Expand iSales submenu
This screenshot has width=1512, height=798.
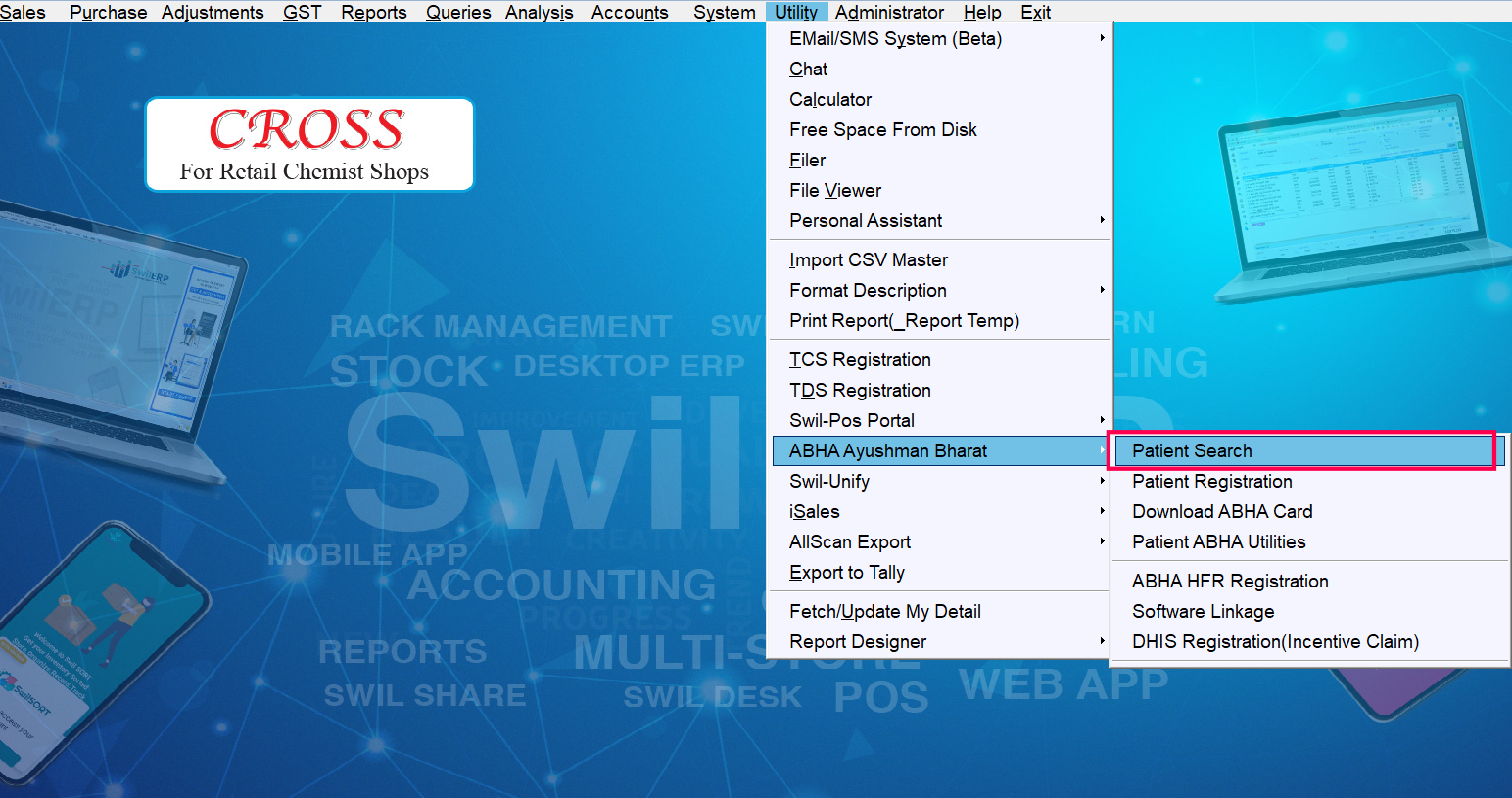click(x=940, y=511)
